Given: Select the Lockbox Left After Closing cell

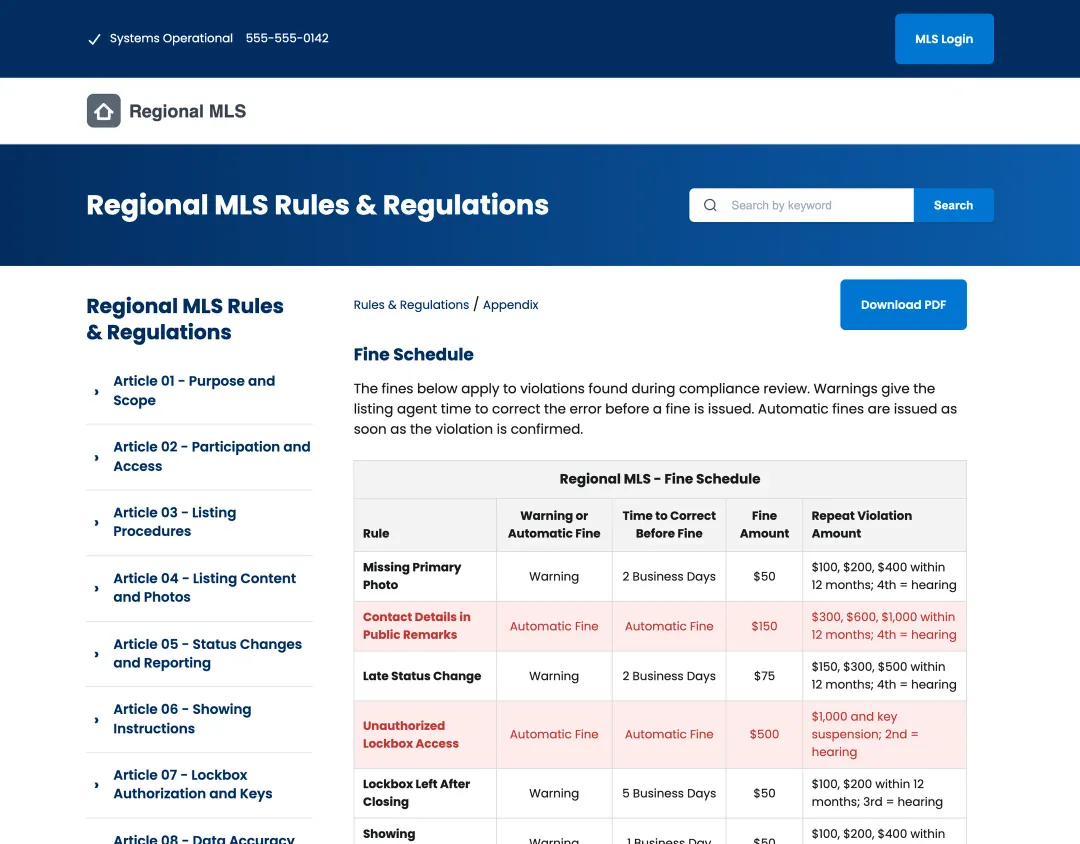Looking at the screenshot, I should coord(425,793).
